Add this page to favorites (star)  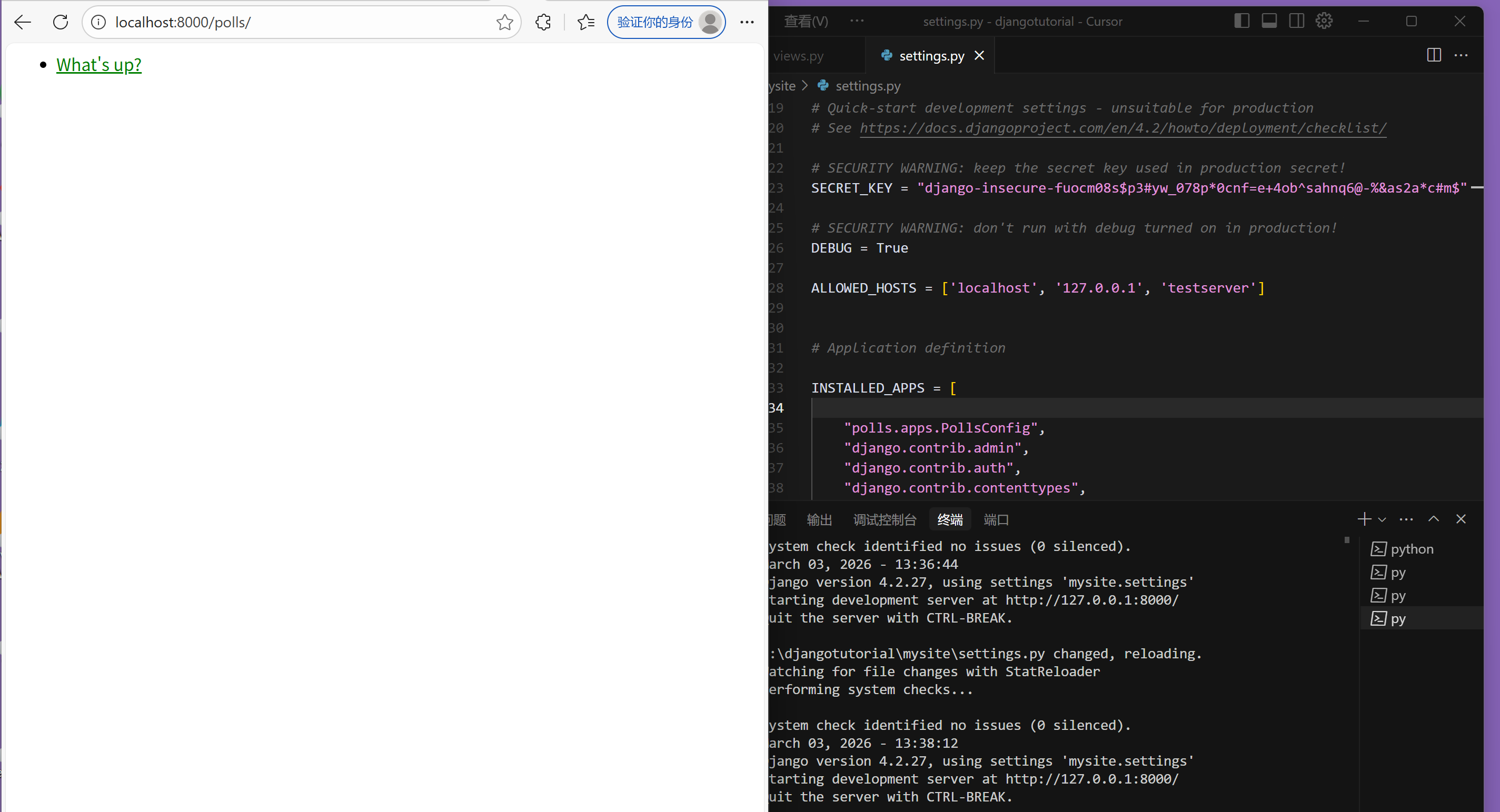[504, 22]
